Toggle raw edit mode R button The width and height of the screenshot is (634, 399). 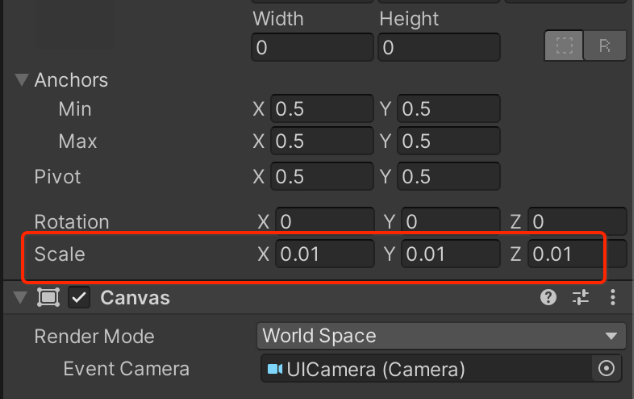(605, 46)
